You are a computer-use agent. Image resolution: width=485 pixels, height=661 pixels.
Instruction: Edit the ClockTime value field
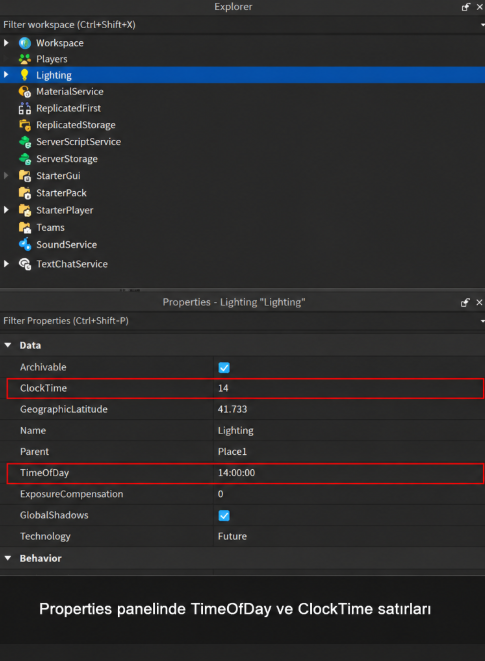[349, 388]
